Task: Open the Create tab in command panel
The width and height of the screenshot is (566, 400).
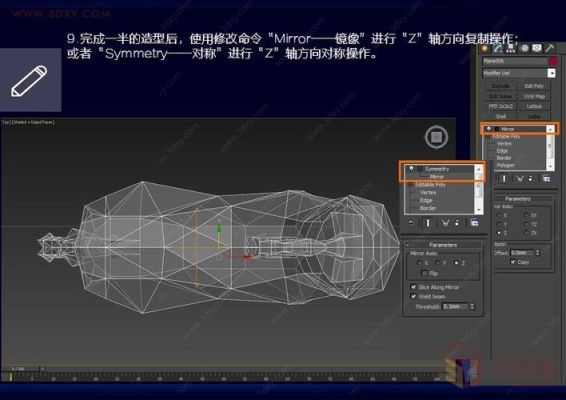Action: 485,48
